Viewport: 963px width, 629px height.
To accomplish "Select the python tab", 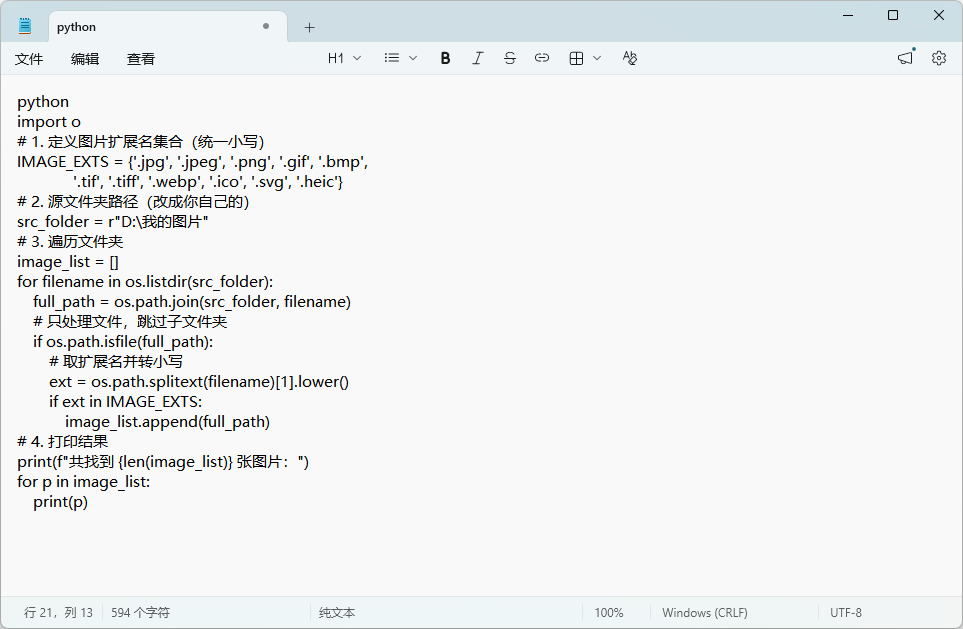I will pos(167,27).
